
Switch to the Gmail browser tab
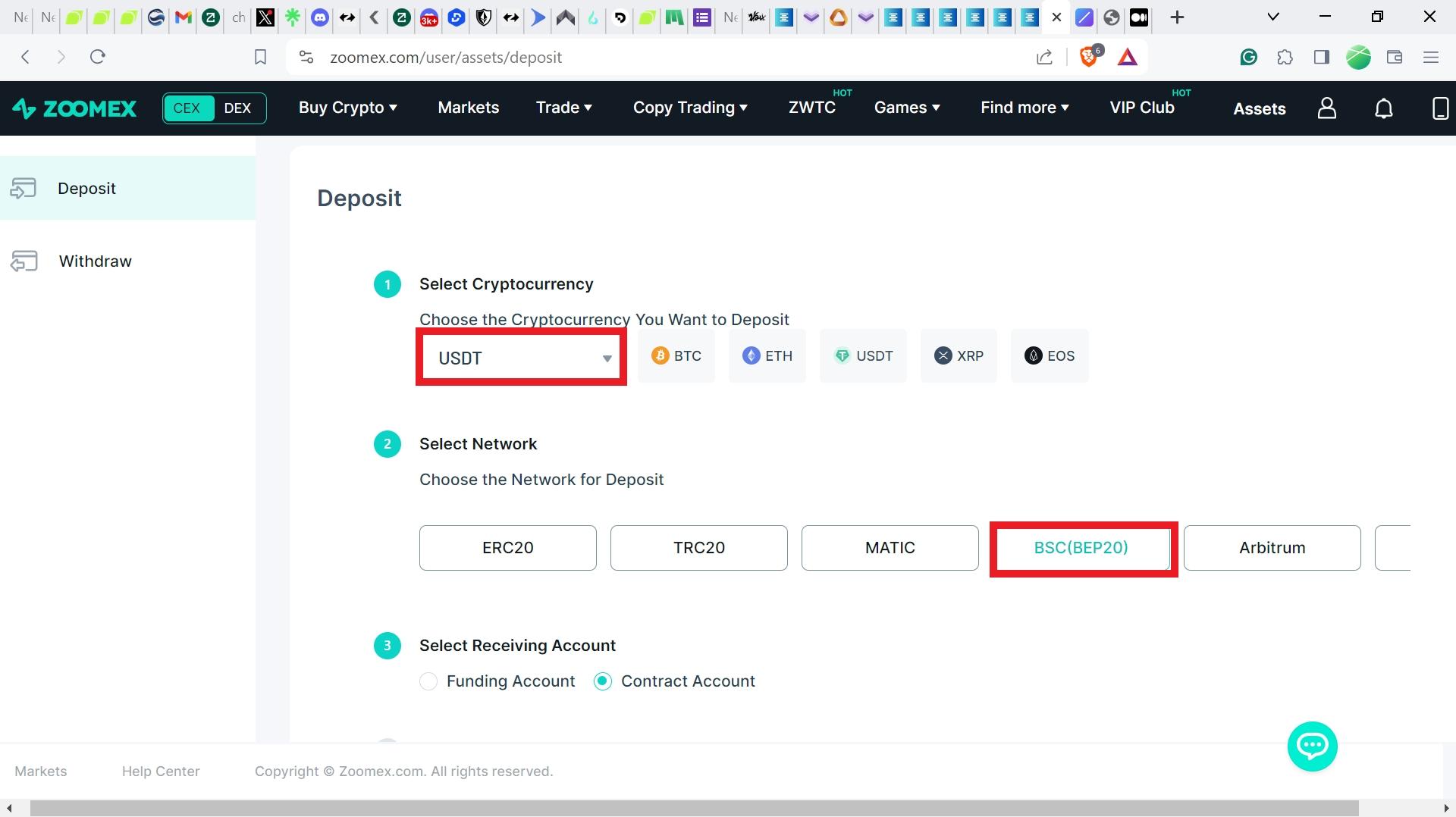[x=183, y=17]
